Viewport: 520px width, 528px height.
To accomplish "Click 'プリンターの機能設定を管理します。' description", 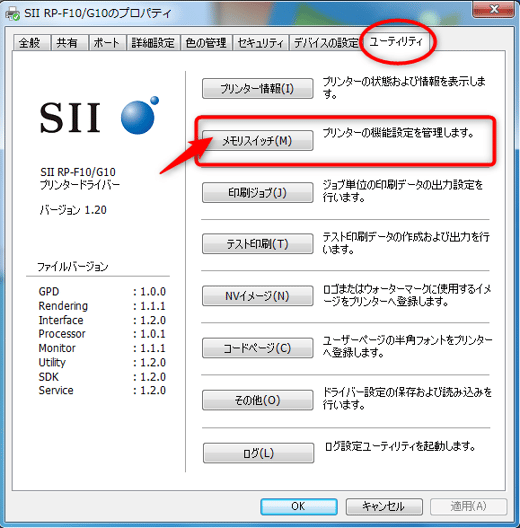I will tap(398, 133).
